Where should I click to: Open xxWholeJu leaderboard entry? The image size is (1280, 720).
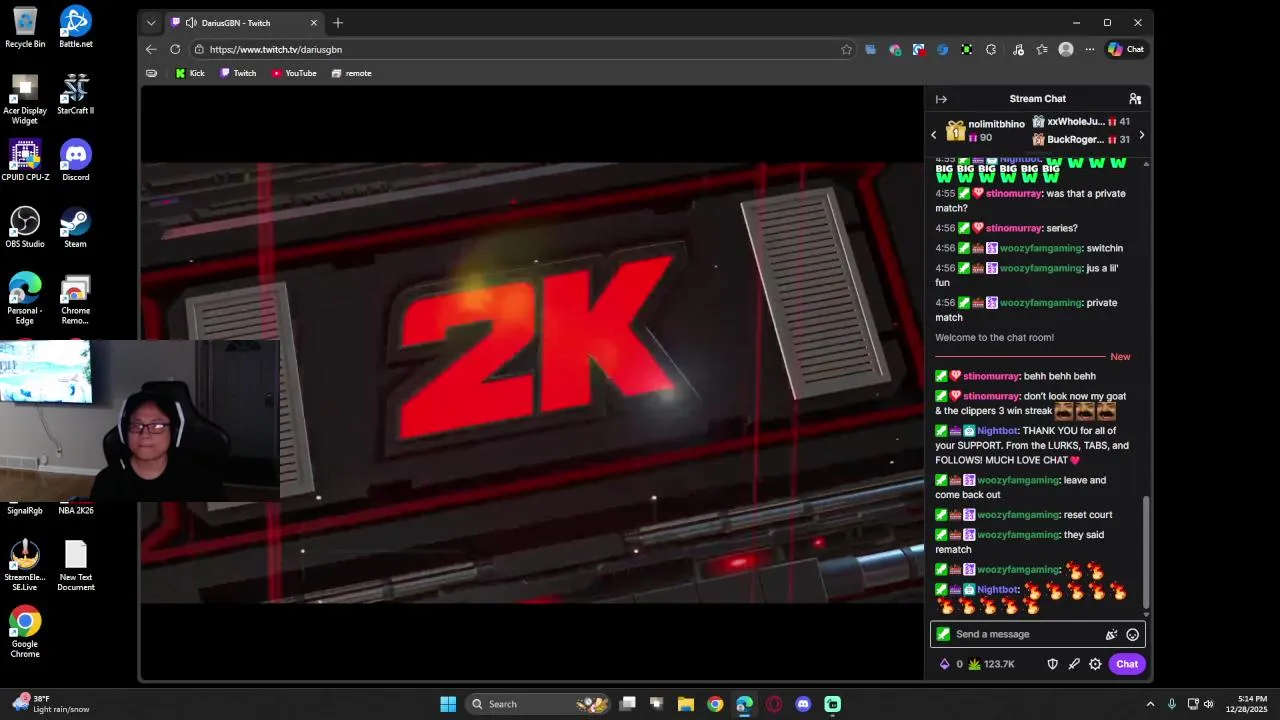tap(1081, 122)
